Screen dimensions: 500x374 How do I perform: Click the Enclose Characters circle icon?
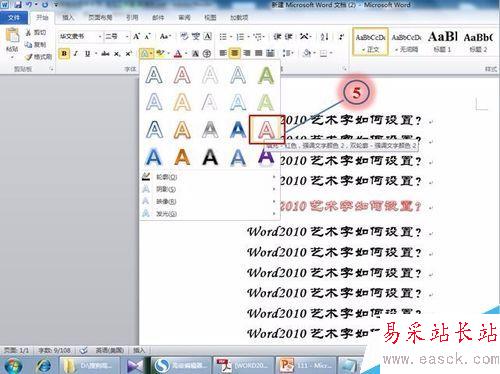(x=207, y=53)
